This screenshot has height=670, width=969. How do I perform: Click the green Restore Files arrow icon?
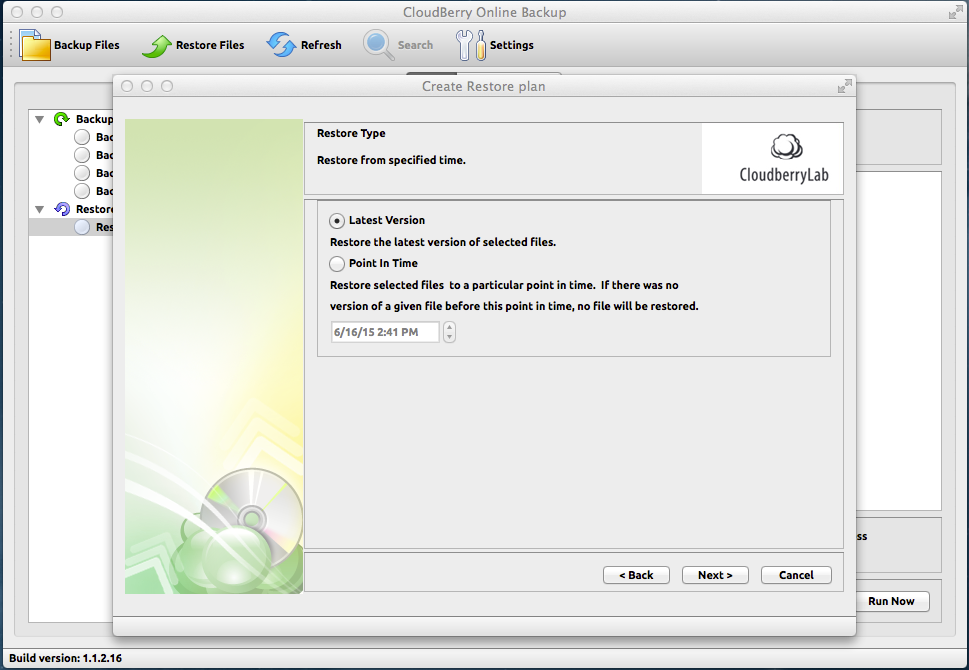157,46
